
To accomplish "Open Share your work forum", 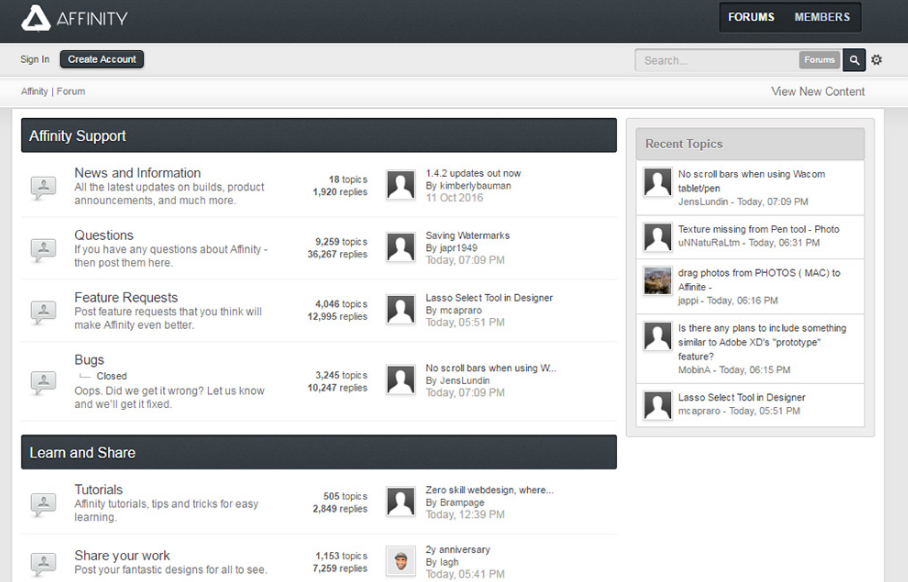I will (122, 556).
